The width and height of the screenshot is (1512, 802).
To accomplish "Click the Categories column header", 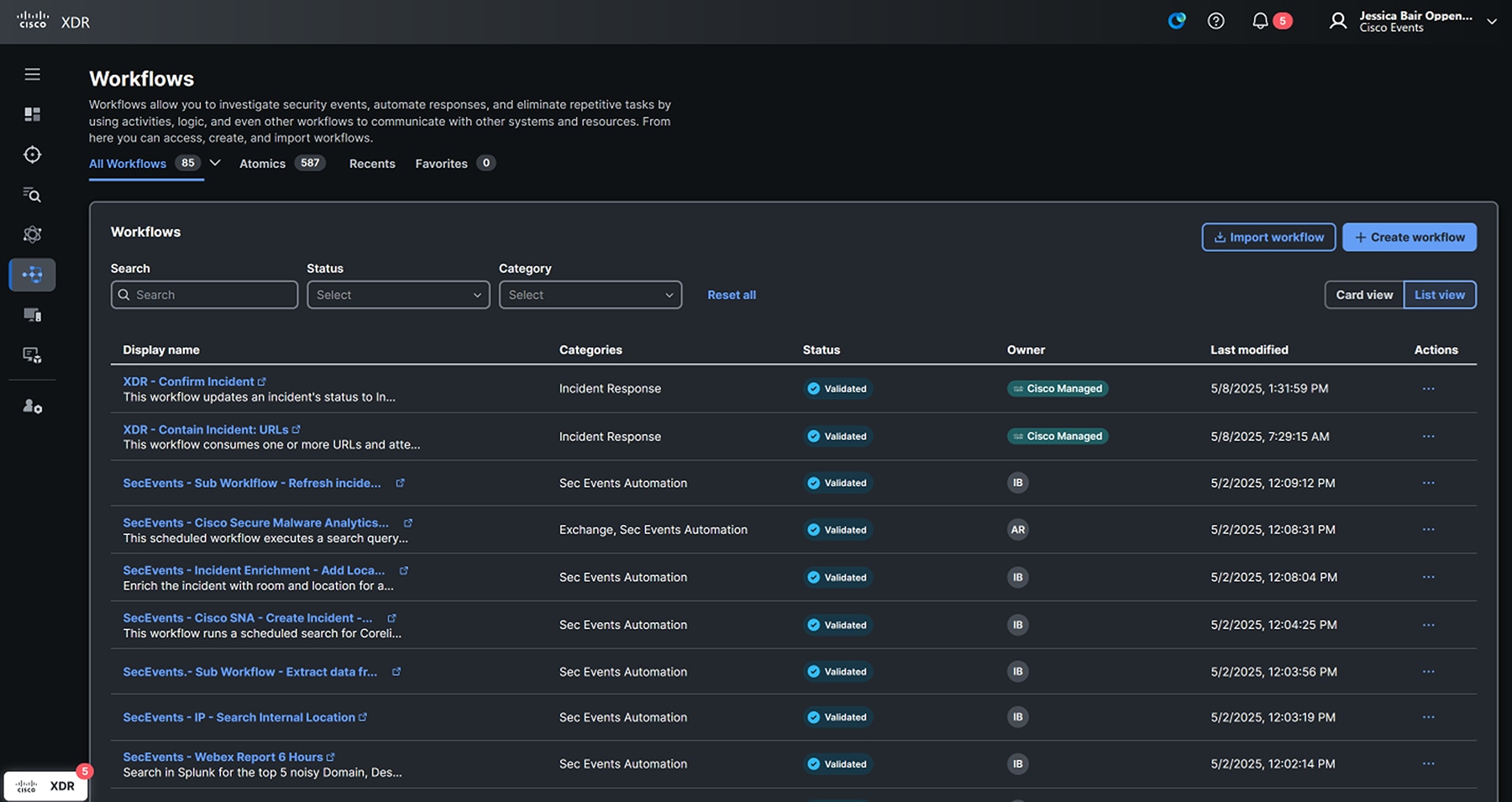I will click(x=591, y=350).
